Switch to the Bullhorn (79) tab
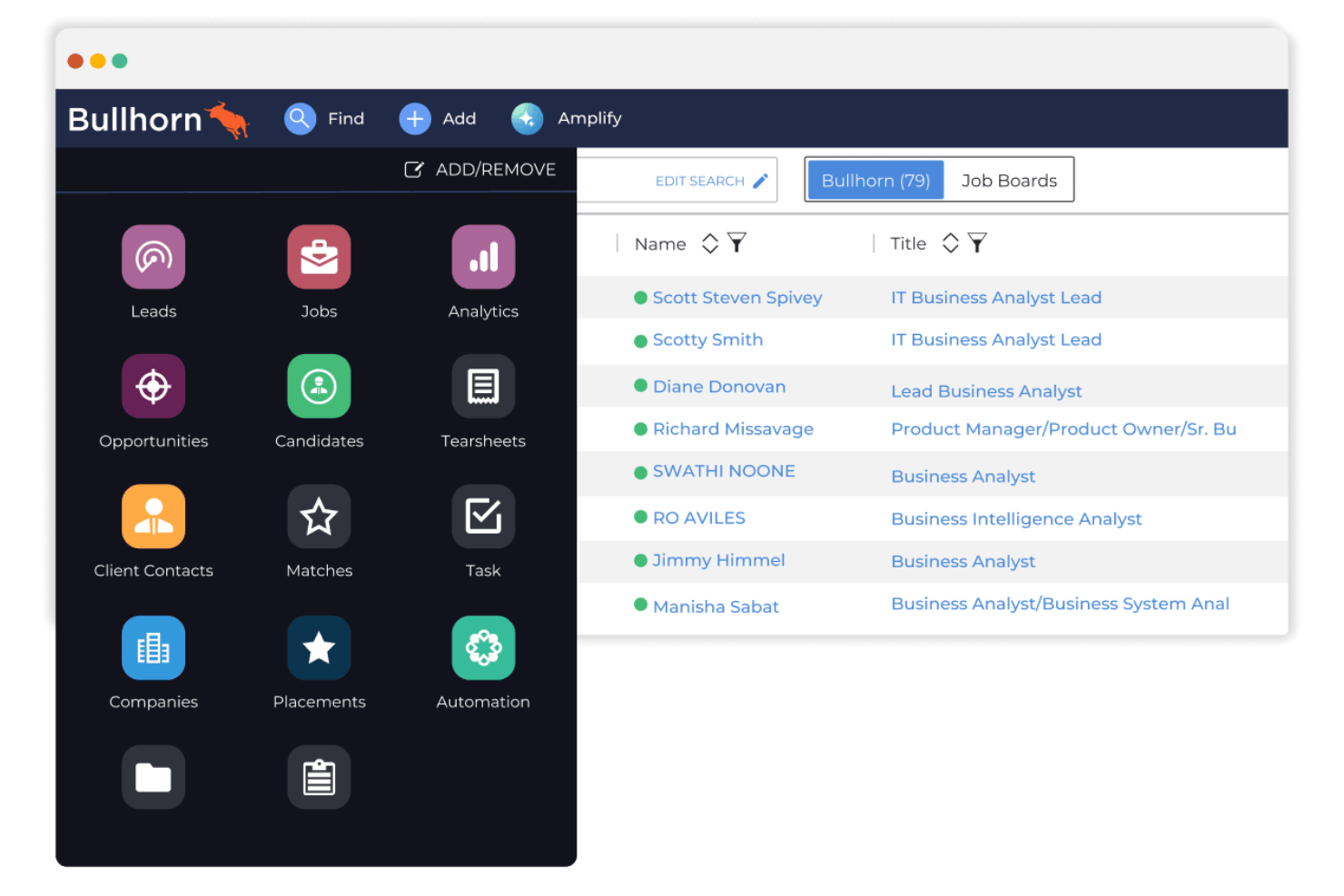 tap(875, 180)
